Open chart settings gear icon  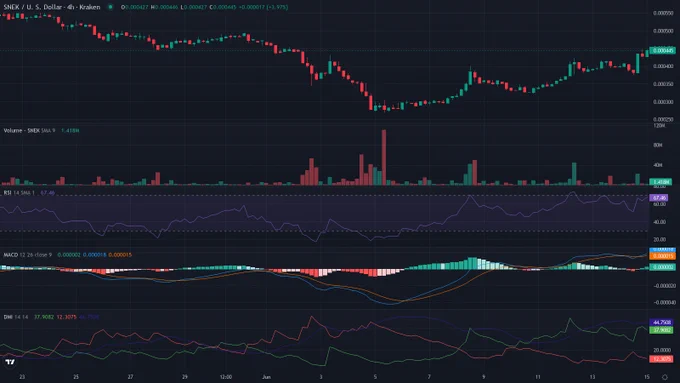665,377
